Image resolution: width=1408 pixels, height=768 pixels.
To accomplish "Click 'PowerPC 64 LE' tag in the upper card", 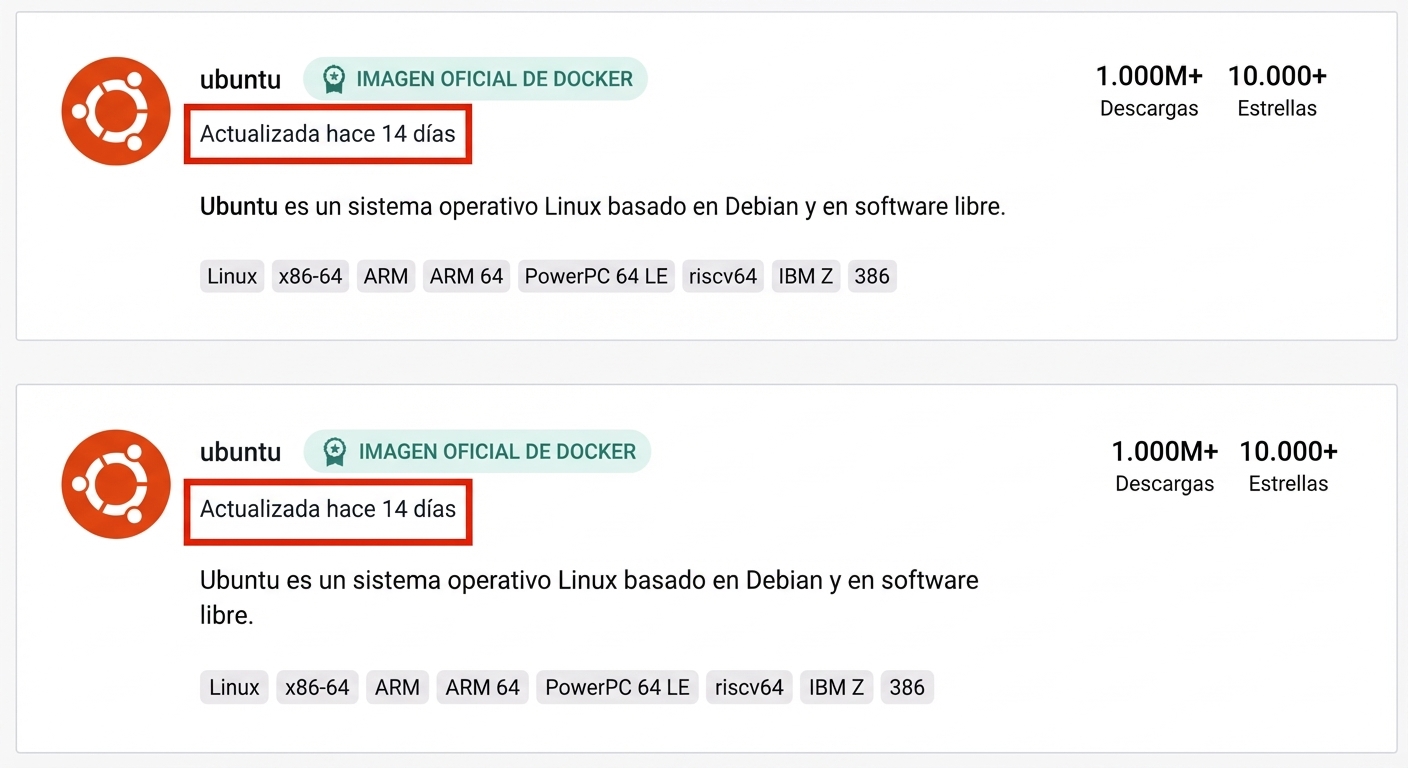I will point(596,276).
